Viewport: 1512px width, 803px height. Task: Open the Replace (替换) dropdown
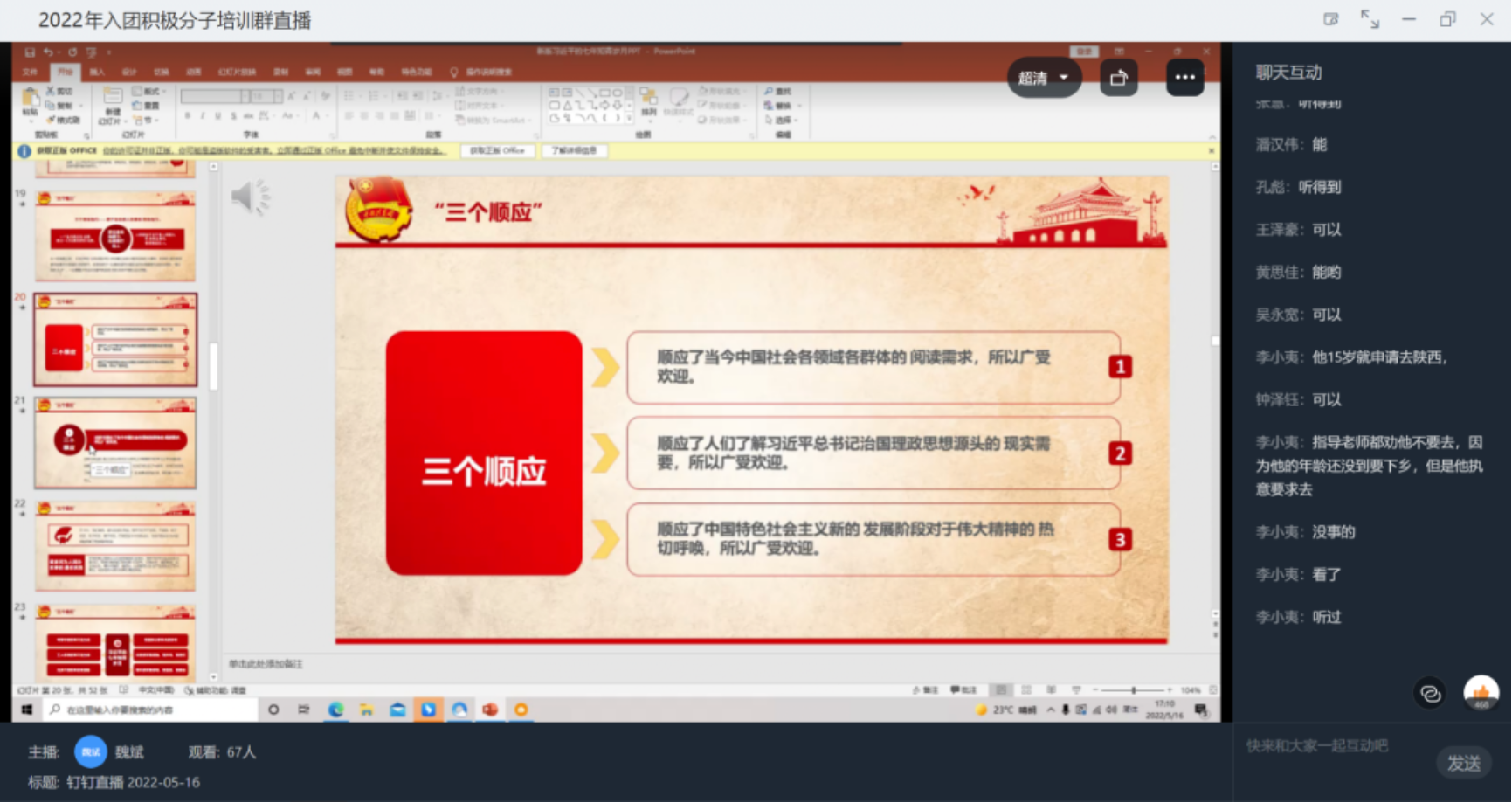tap(782, 106)
